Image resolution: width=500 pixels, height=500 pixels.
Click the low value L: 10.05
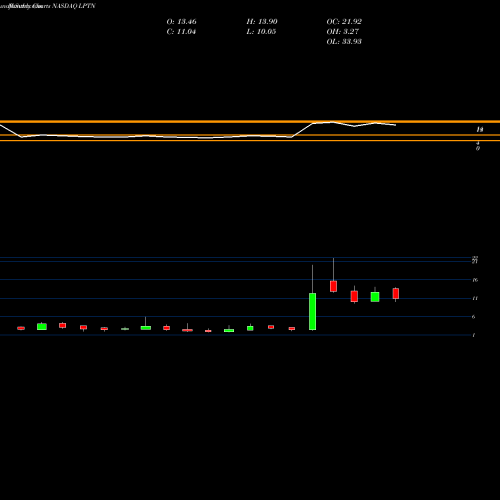click(261, 32)
